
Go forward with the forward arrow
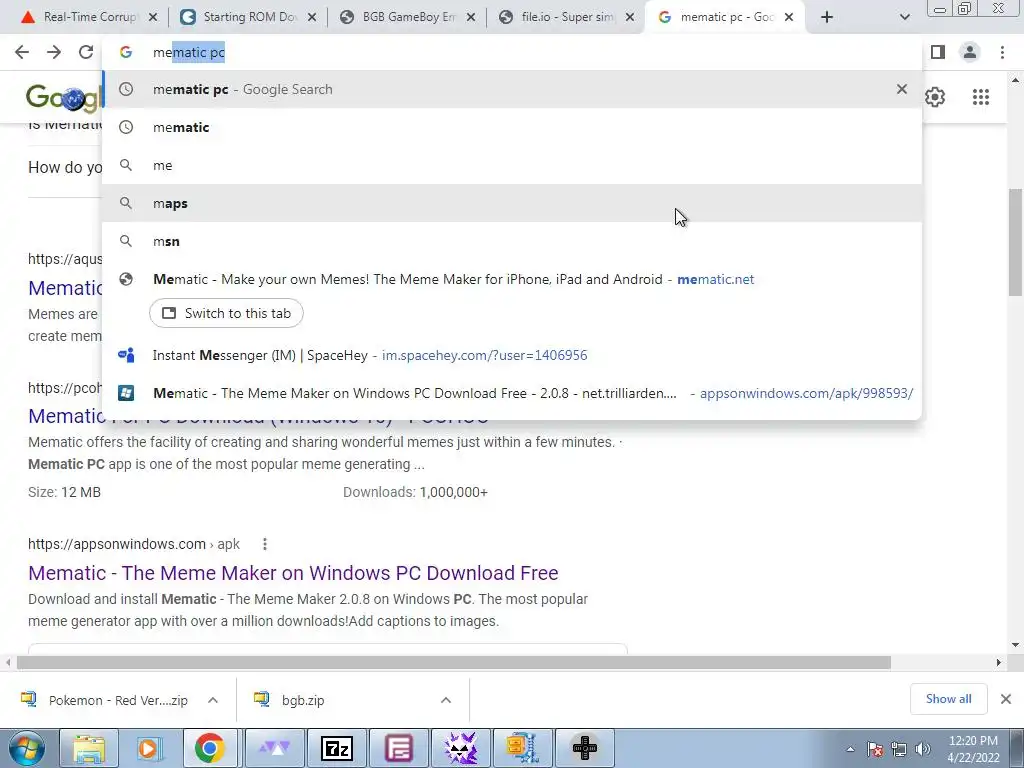click(54, 52)
